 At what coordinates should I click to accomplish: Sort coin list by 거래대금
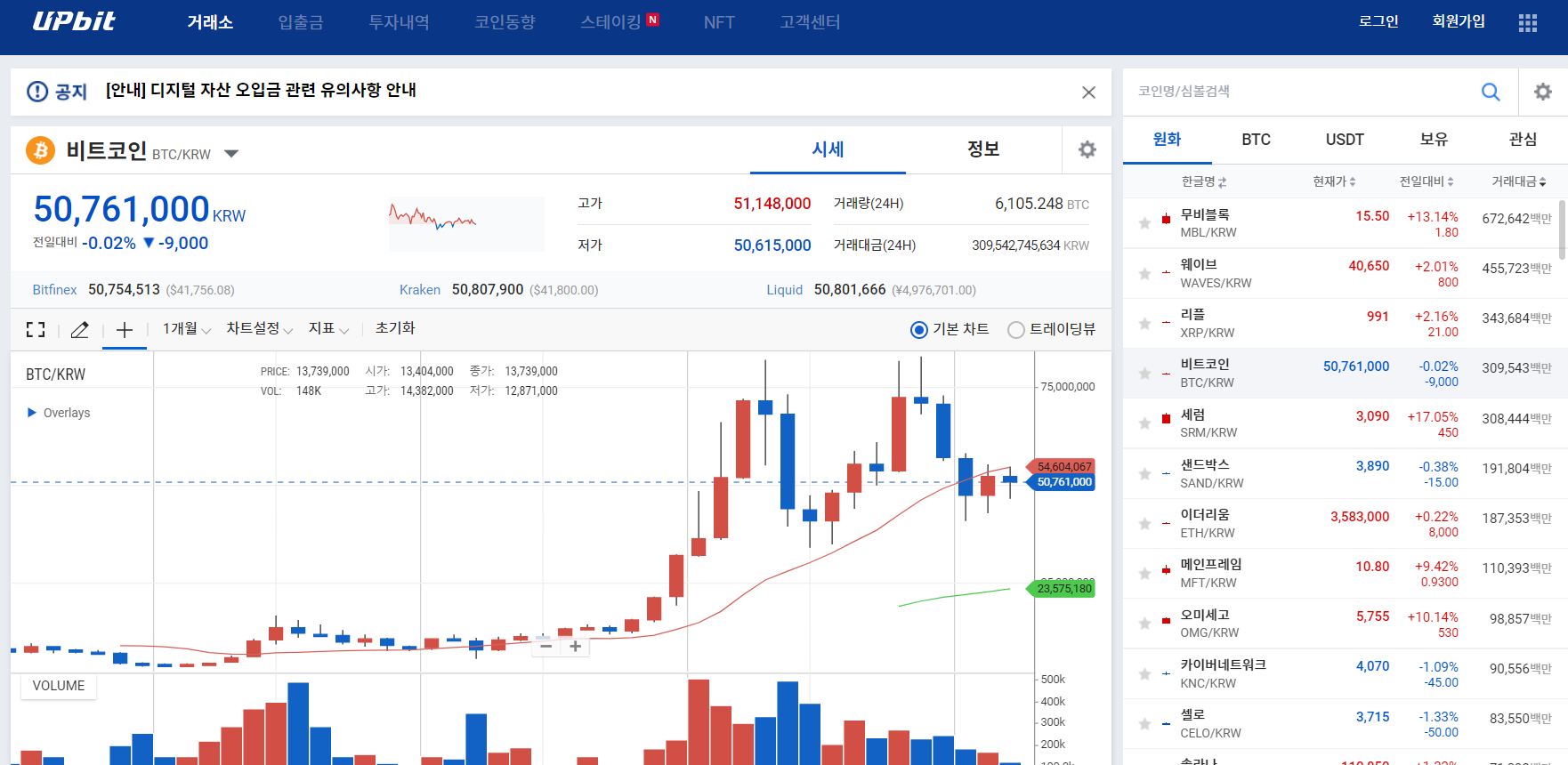1519,181
